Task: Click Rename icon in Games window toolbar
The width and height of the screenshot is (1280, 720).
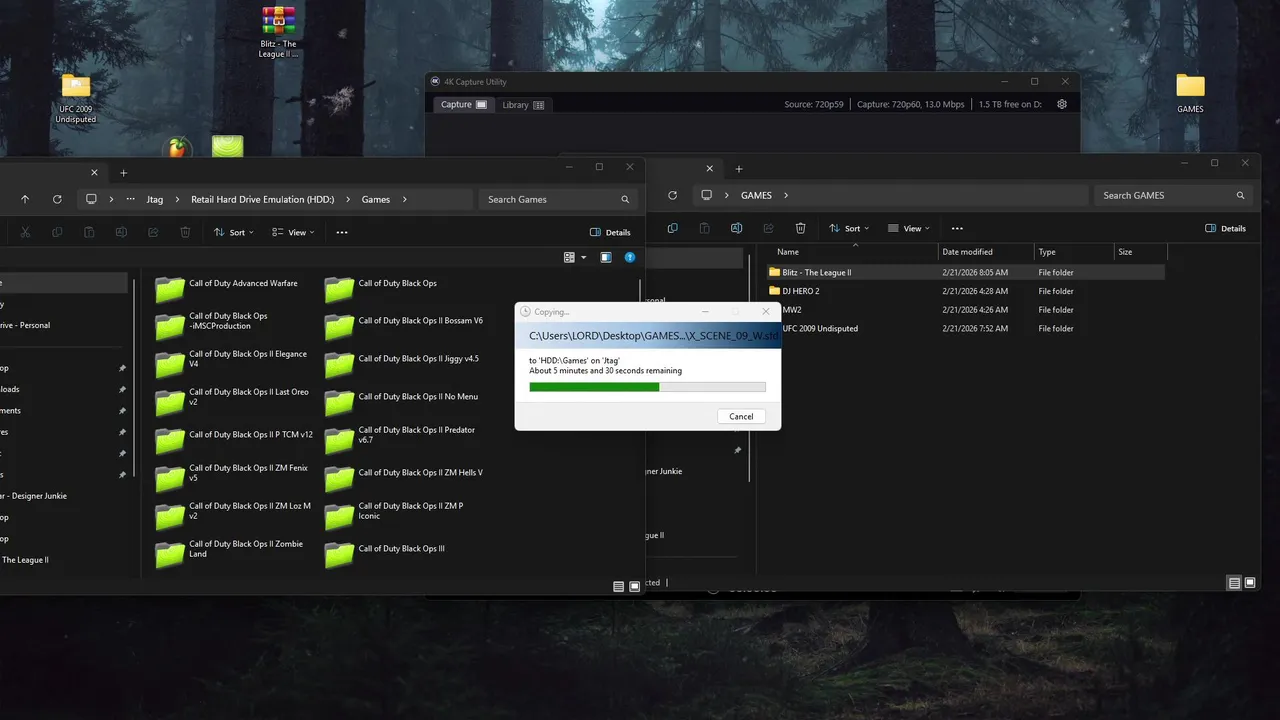Action: tap(121, 232)
